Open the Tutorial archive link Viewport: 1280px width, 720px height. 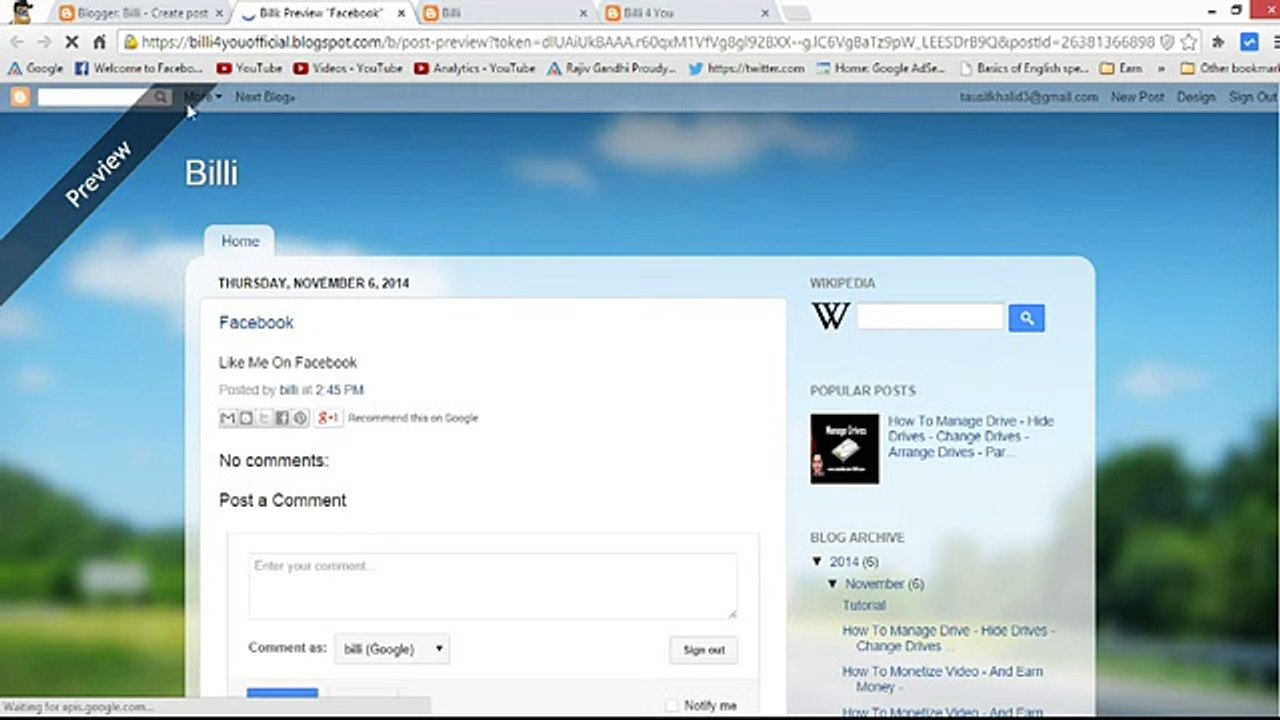(864, 605)
